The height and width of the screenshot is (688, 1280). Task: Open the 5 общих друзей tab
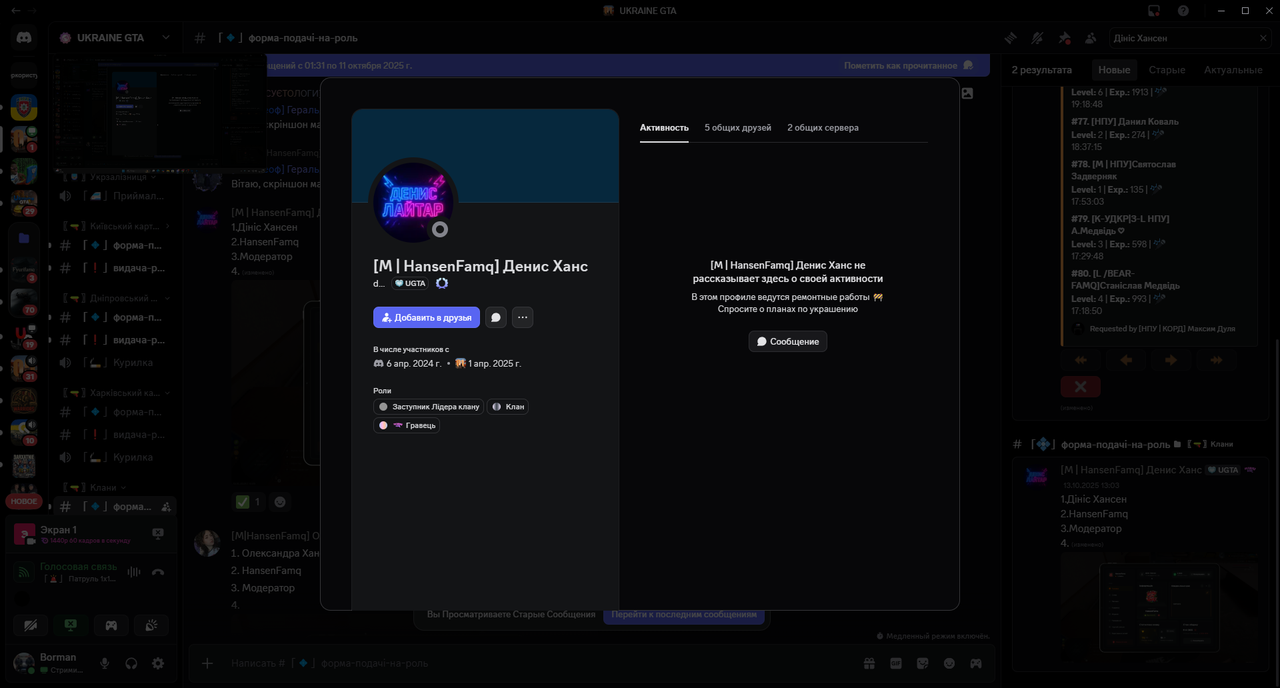pos(738,128)
